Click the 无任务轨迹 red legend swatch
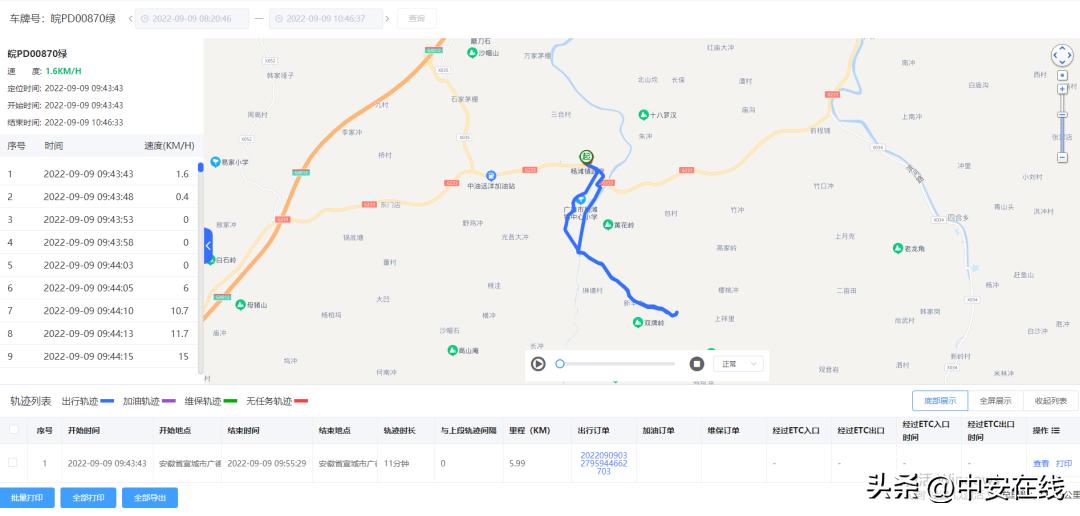Screen dimensions: 1080x516 [301, 401]
